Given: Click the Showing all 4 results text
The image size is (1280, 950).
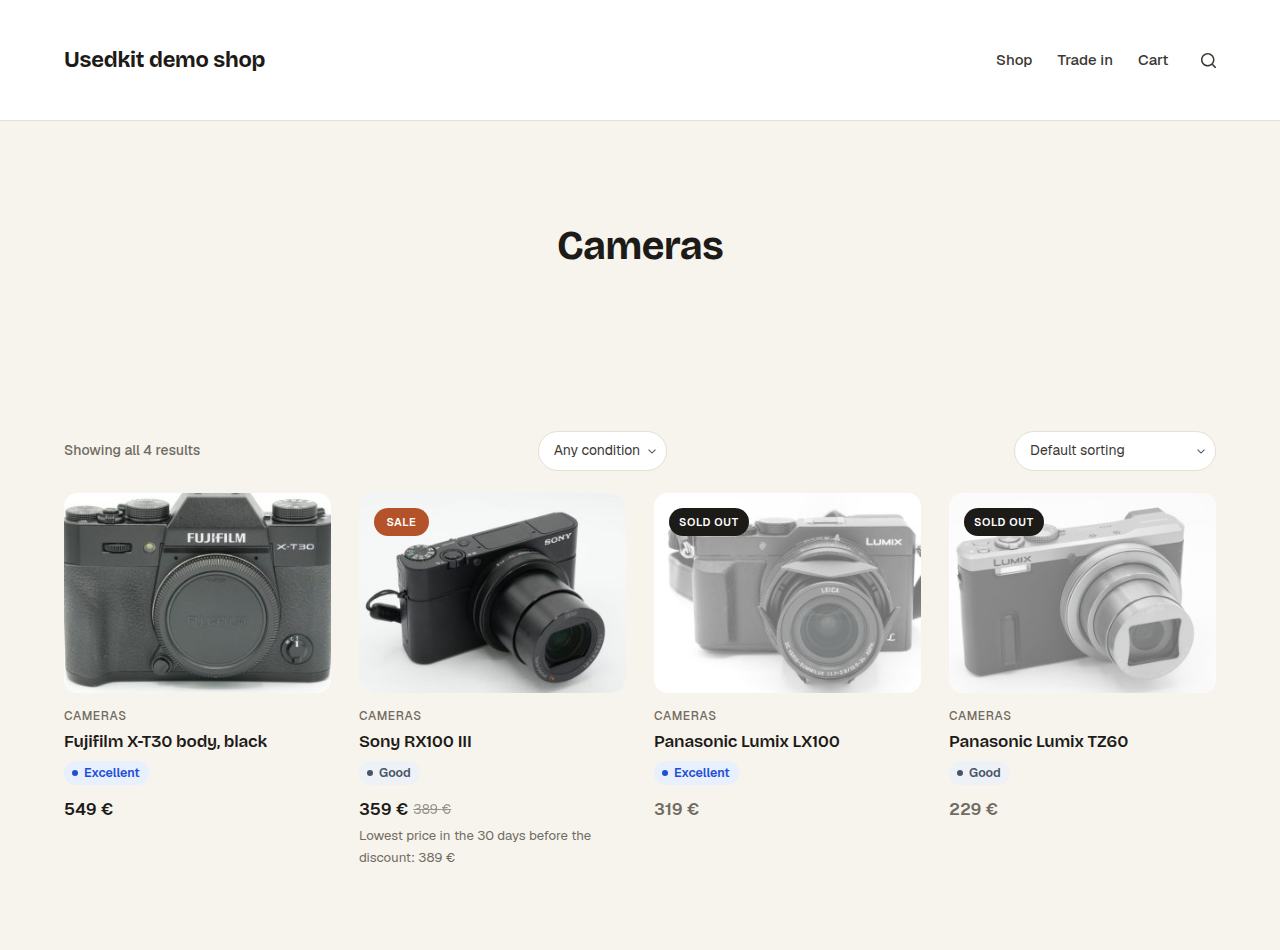Looking at the screenshot, I should point(132,451).
